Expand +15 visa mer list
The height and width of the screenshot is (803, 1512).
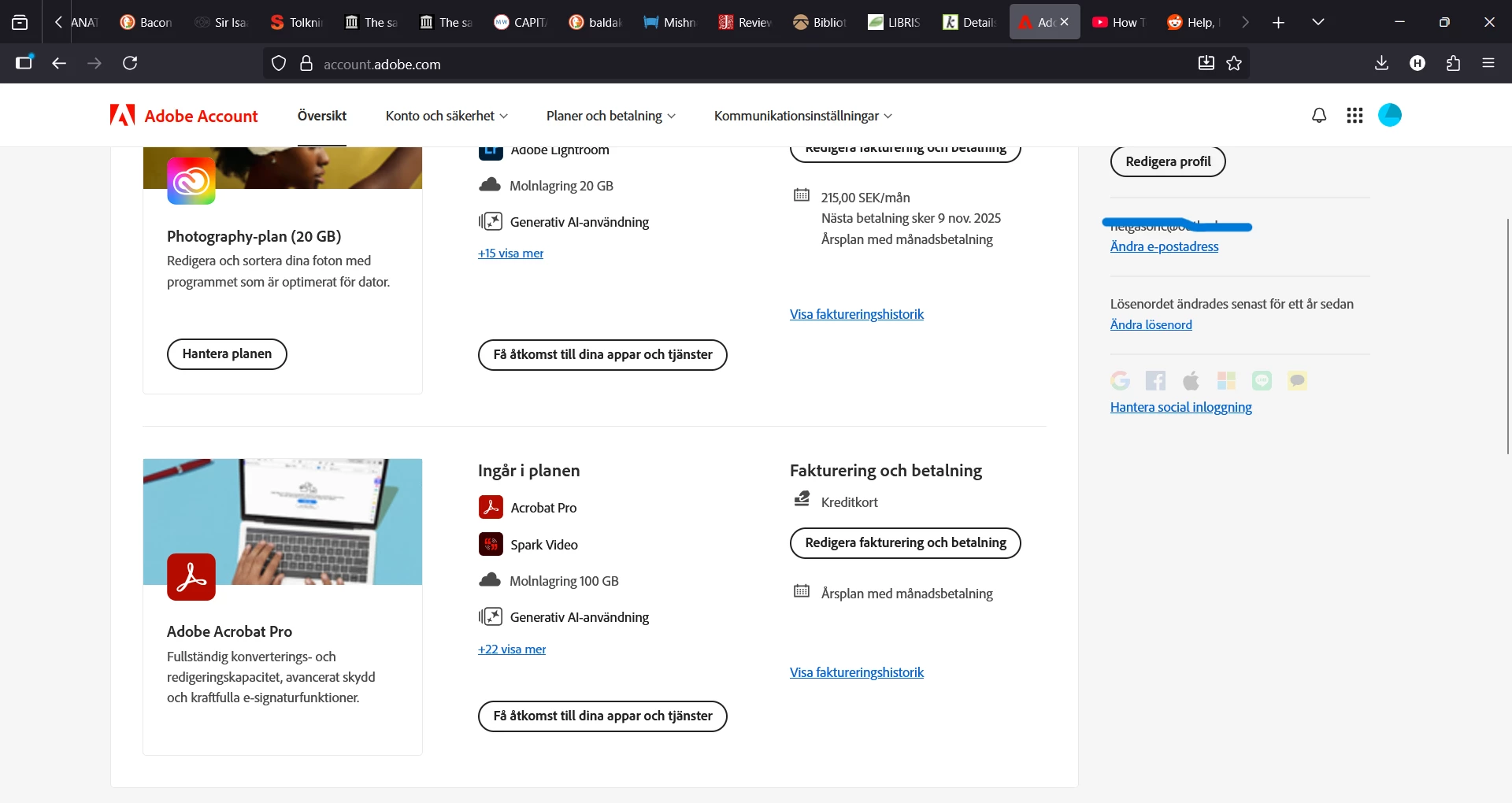pos(510,253)
